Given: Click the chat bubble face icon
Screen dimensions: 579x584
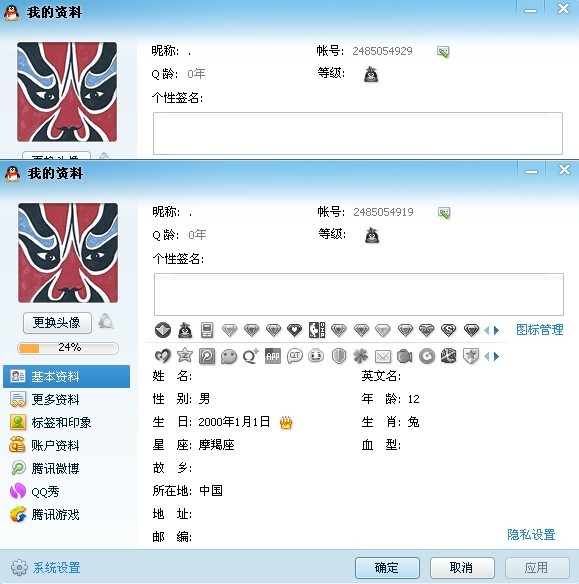Looking at the screenshot, I should click(229, 356).
